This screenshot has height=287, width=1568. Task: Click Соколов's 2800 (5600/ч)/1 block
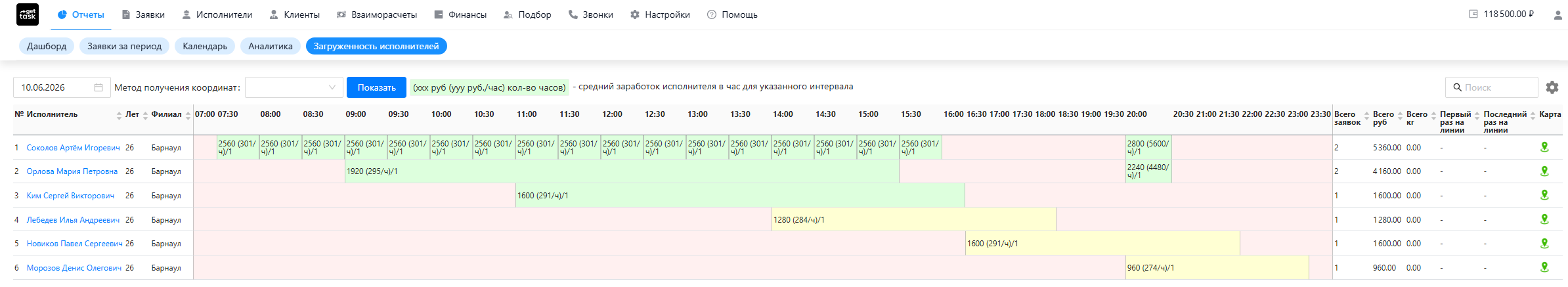(x=1148, y=148)
